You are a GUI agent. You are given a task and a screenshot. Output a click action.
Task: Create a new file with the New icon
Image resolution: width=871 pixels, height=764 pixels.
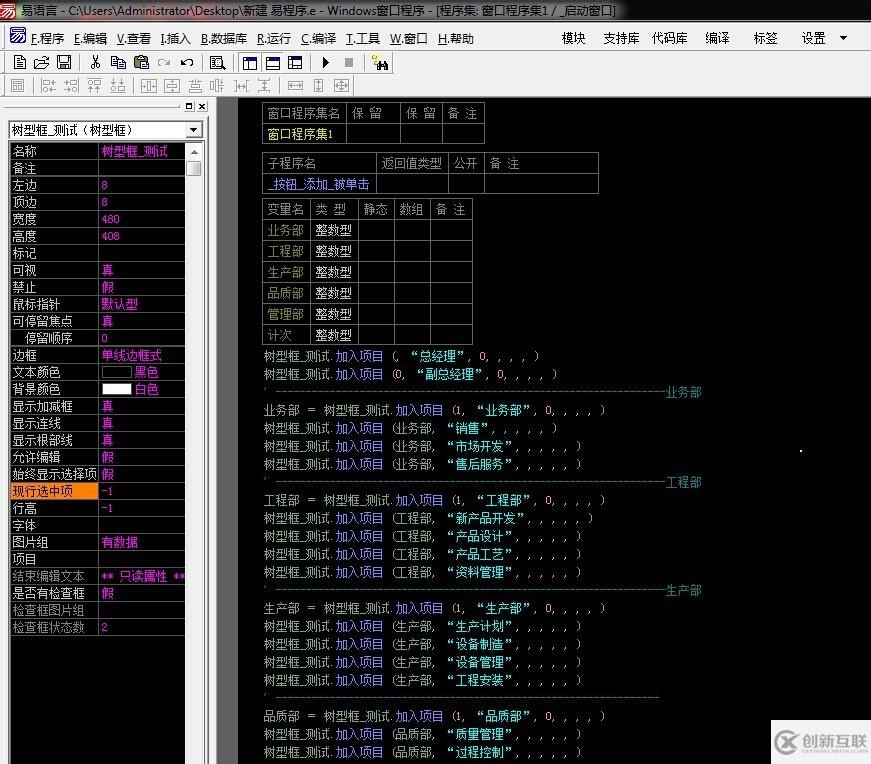[x=19, y=62]
